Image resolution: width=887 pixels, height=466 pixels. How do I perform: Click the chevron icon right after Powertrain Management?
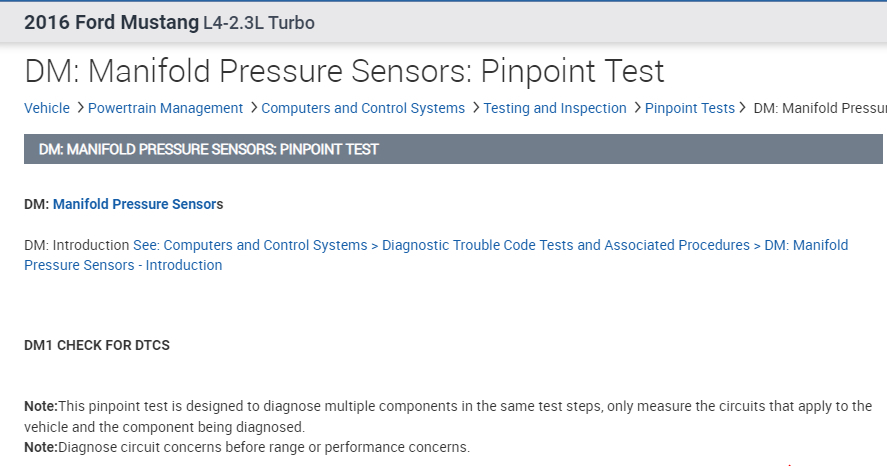253,108
